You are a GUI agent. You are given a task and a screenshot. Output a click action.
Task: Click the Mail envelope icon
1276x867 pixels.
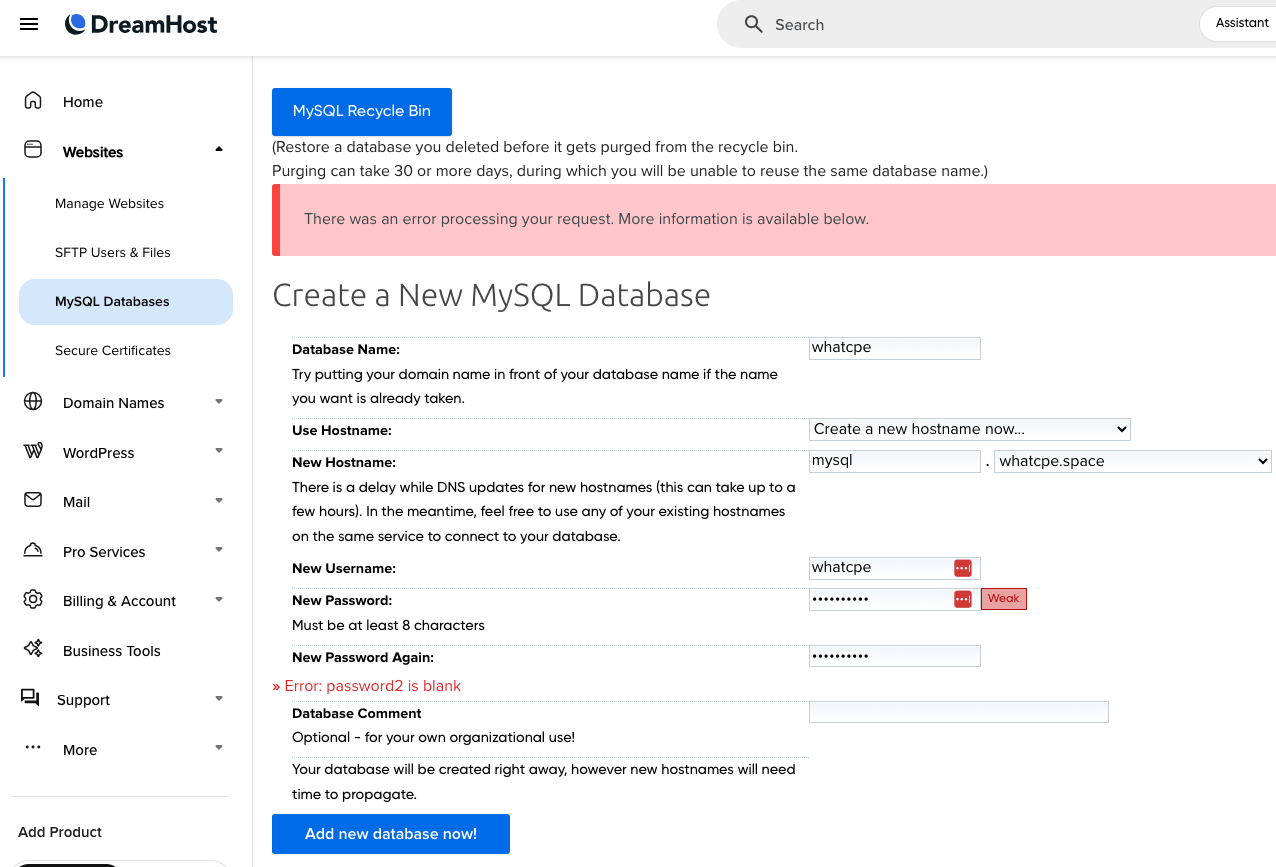click(x=33, y=501)
